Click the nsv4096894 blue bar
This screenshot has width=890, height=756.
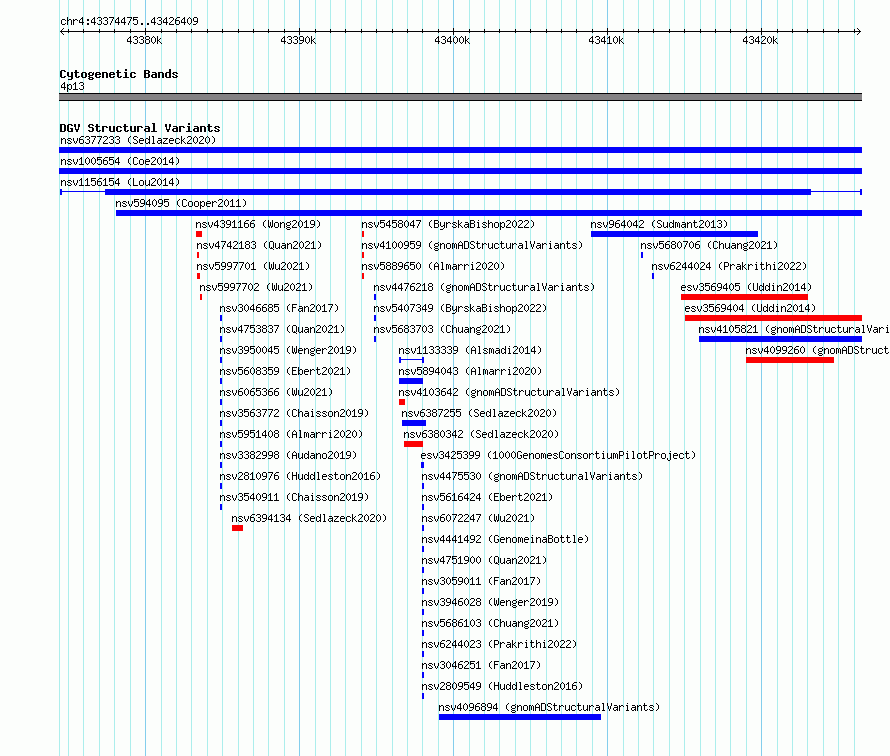pyautogui.click(x=519, y=717)
